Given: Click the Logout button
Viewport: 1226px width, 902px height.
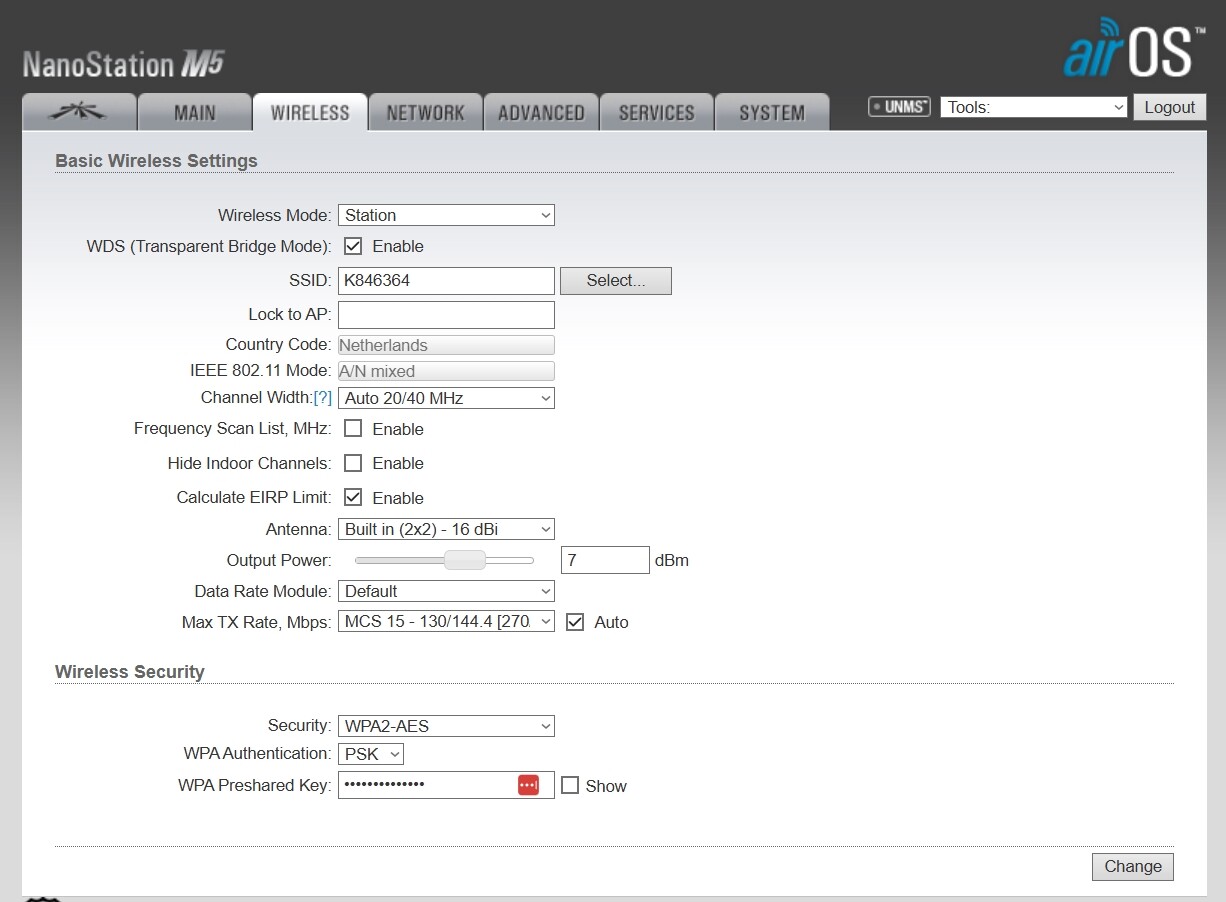Looking at the screenshot, I should [1169, 107].
